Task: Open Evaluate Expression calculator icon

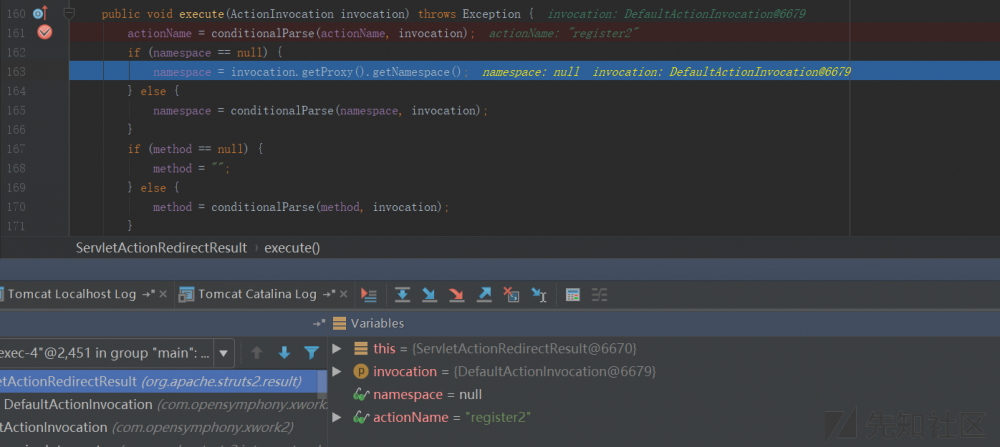Action: coord(573,294)
